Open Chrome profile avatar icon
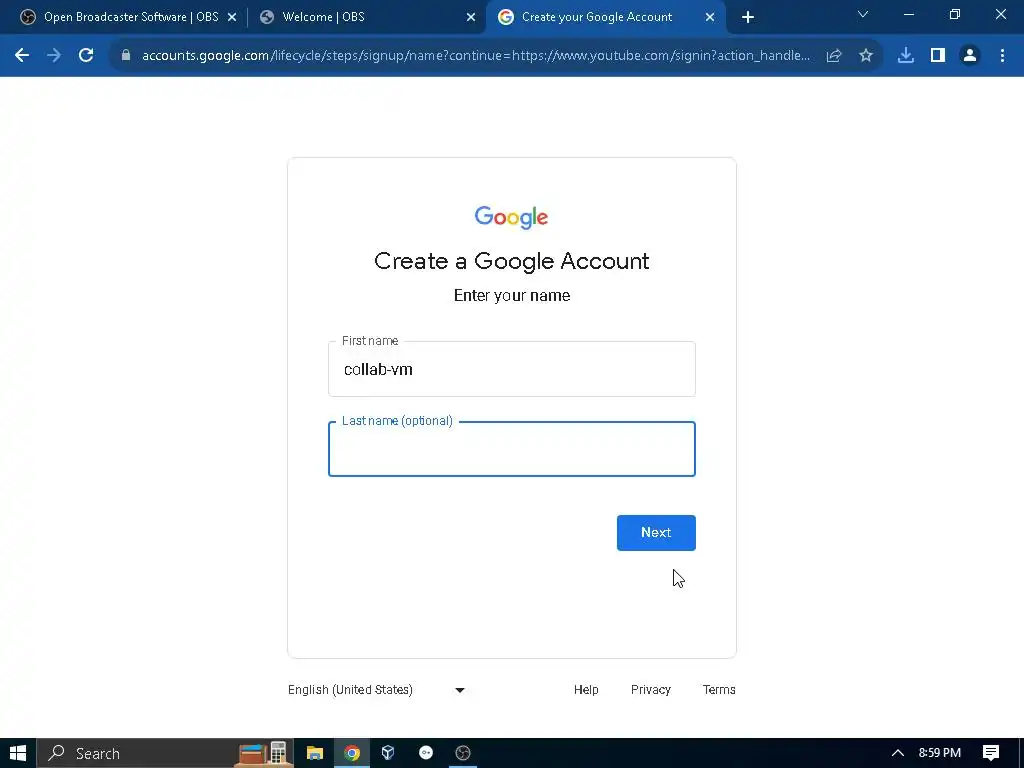Screen dimensions: 1024x768 [970, 56]
